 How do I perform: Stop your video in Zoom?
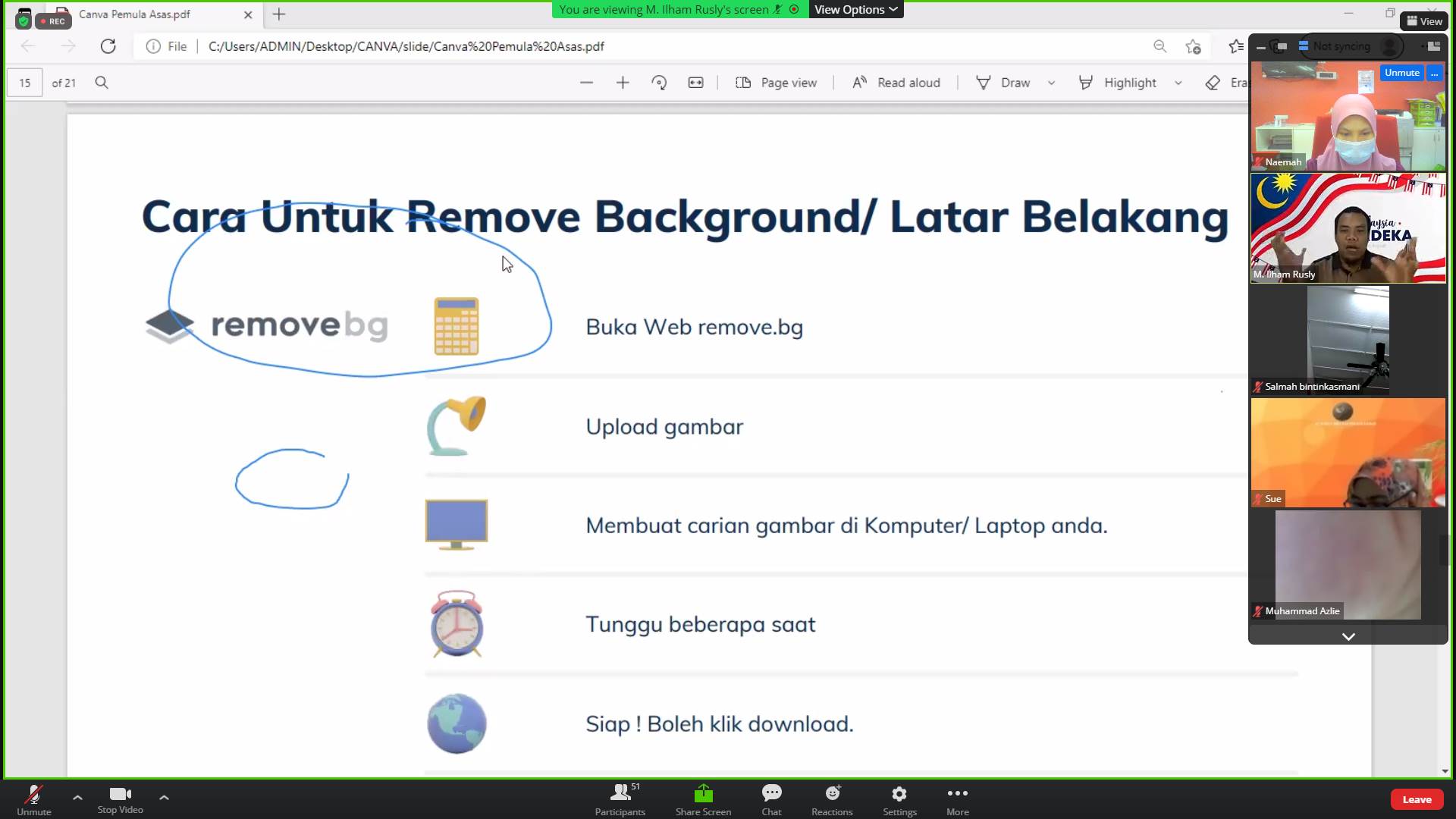click(120, 799)
